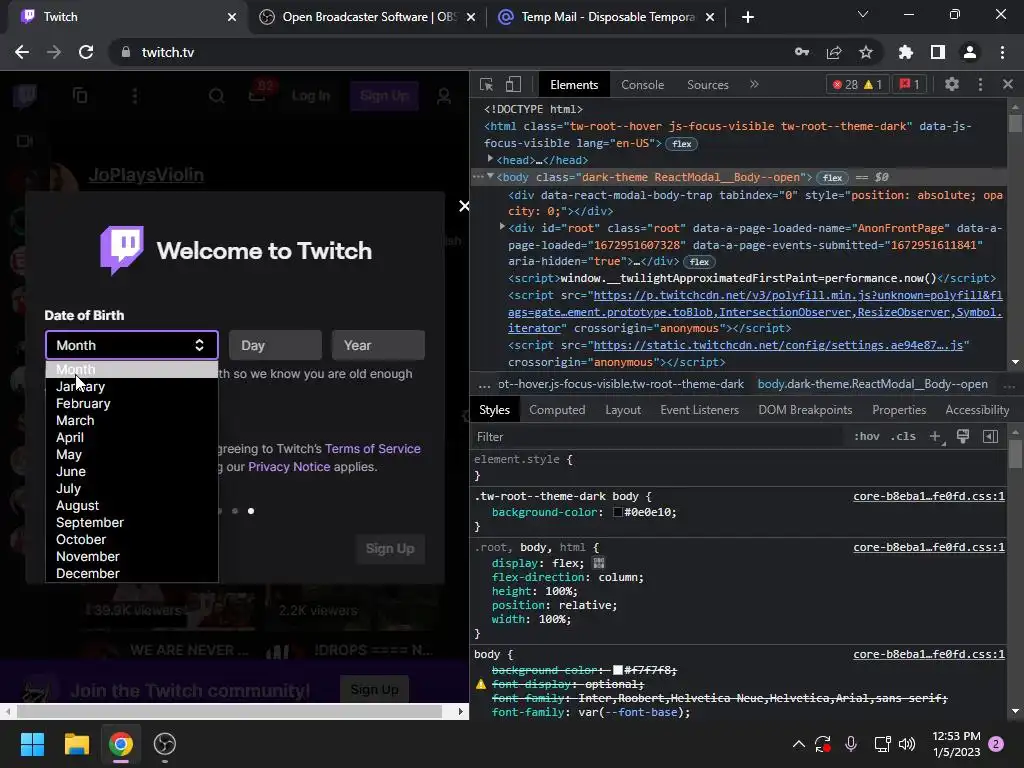1024x768 pixels.
Task: Click the Day input field
Action: pos(275,345)
